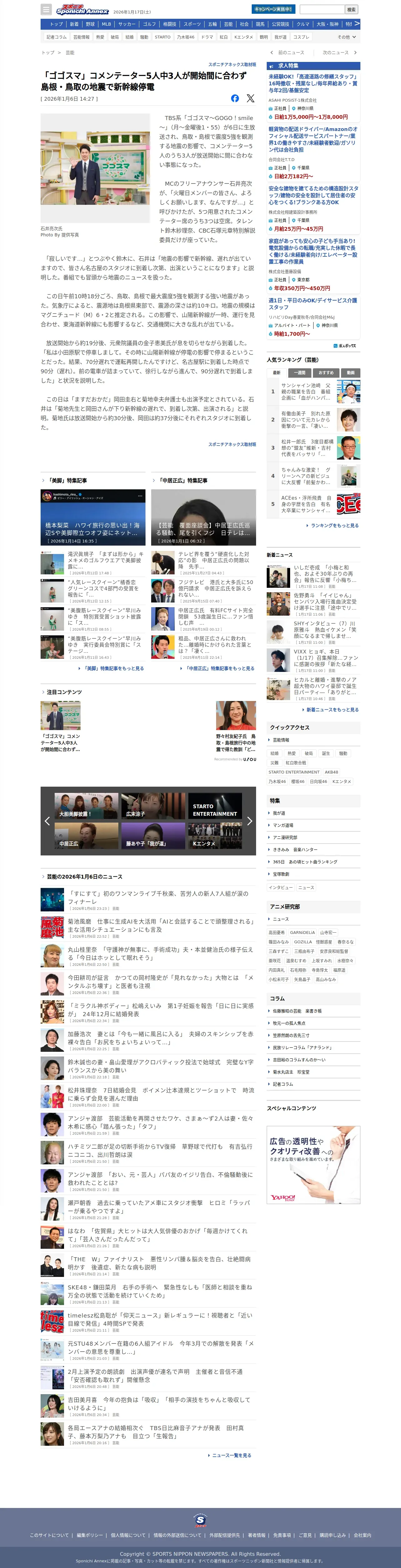Open サッカー in the navigation bar

tap(127, 24)
